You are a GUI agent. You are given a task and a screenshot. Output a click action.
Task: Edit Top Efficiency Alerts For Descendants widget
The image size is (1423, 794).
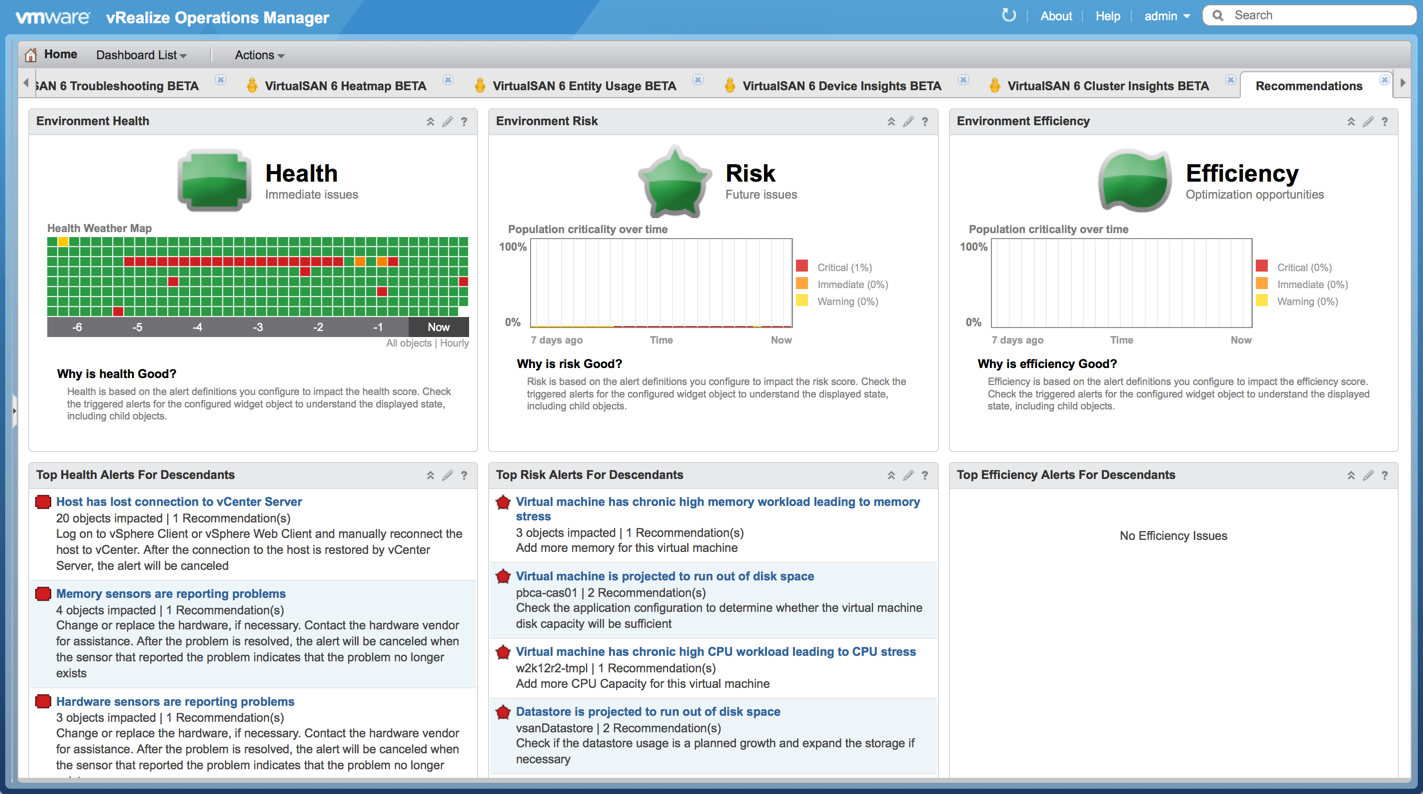[x=1368, y=476]
